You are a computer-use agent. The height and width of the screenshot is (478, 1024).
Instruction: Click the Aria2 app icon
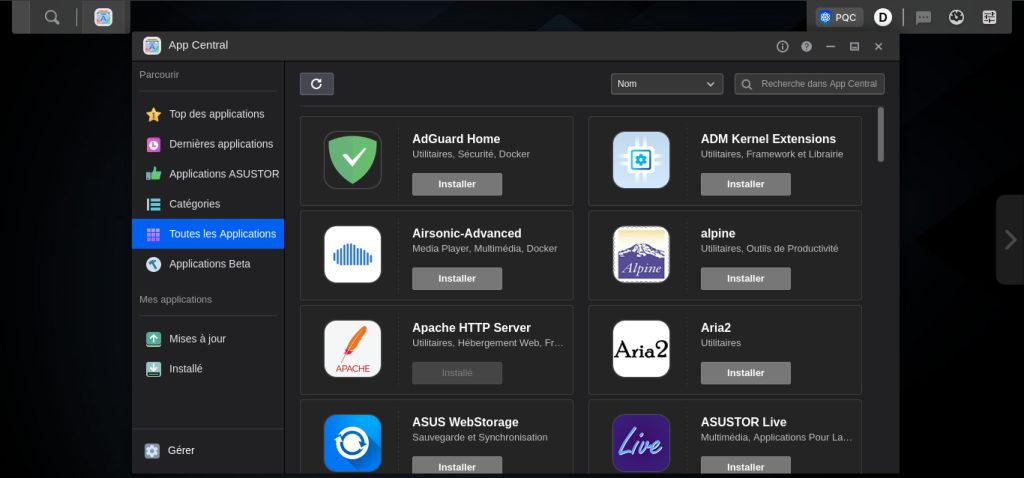click(641, 349)
